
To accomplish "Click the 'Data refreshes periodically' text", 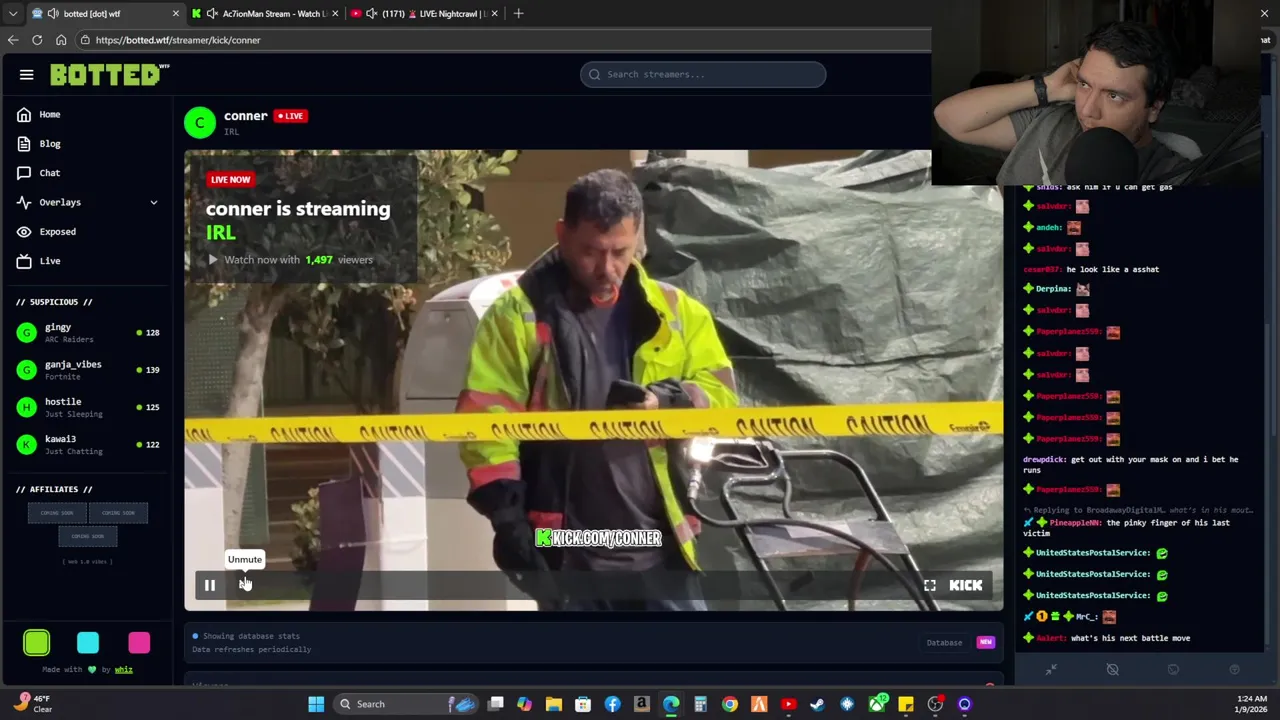I will pyautogui.click(x=251, y=650).
